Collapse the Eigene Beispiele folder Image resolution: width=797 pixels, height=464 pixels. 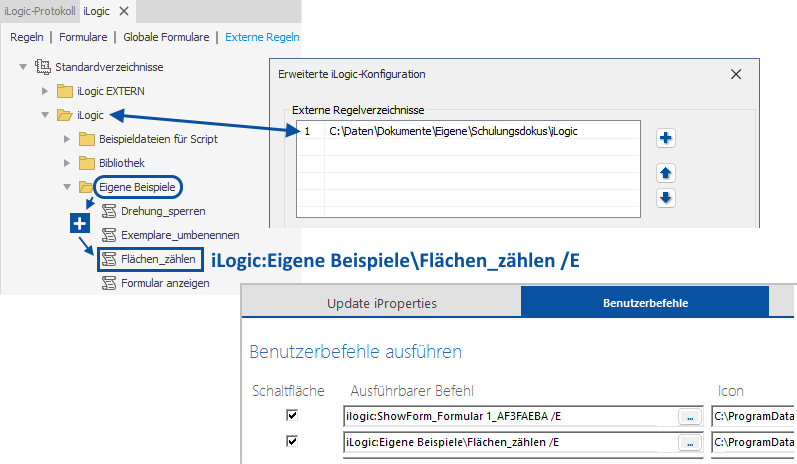point(66,187)
